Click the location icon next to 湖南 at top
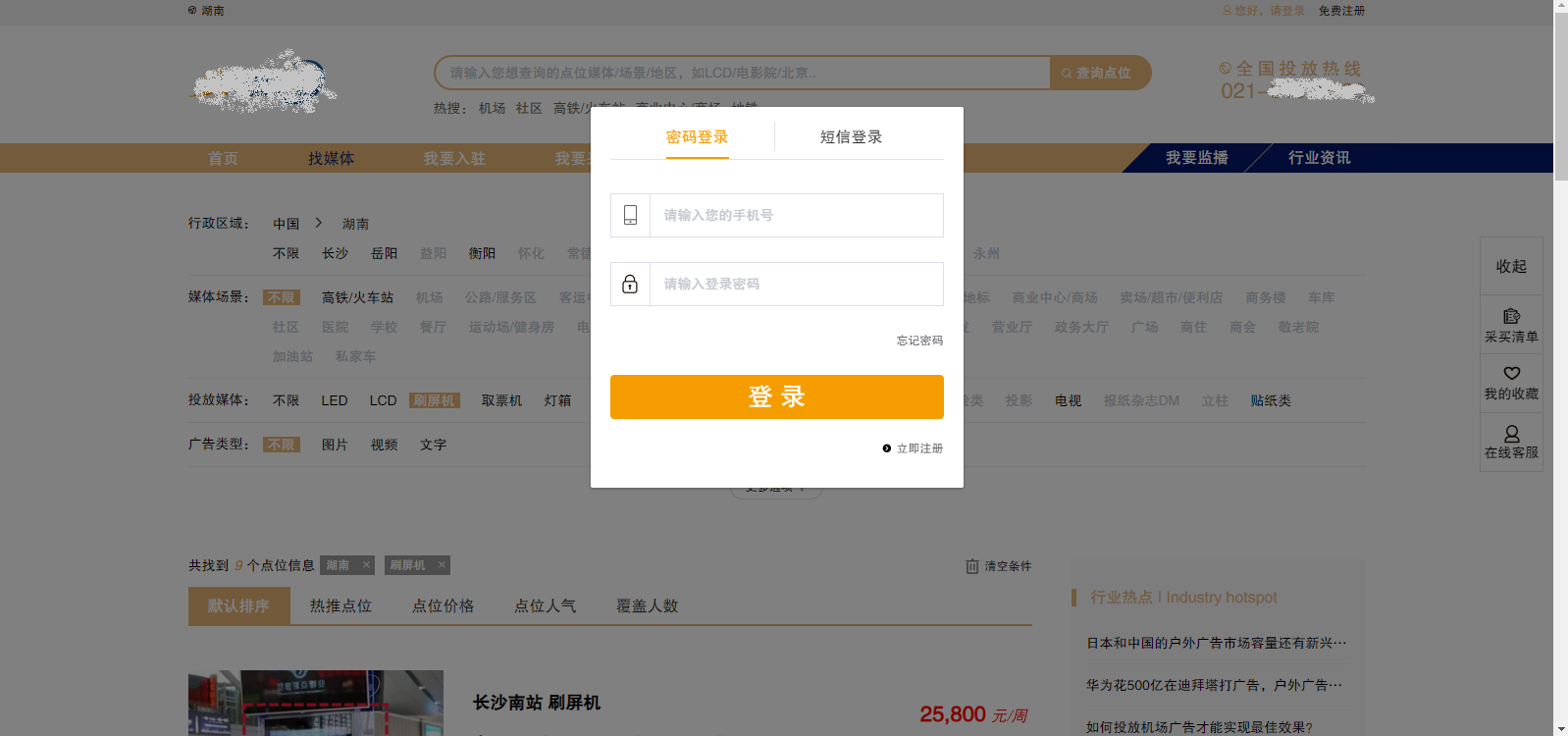This screenshot has height=736, width=1568. coord(192,10)
